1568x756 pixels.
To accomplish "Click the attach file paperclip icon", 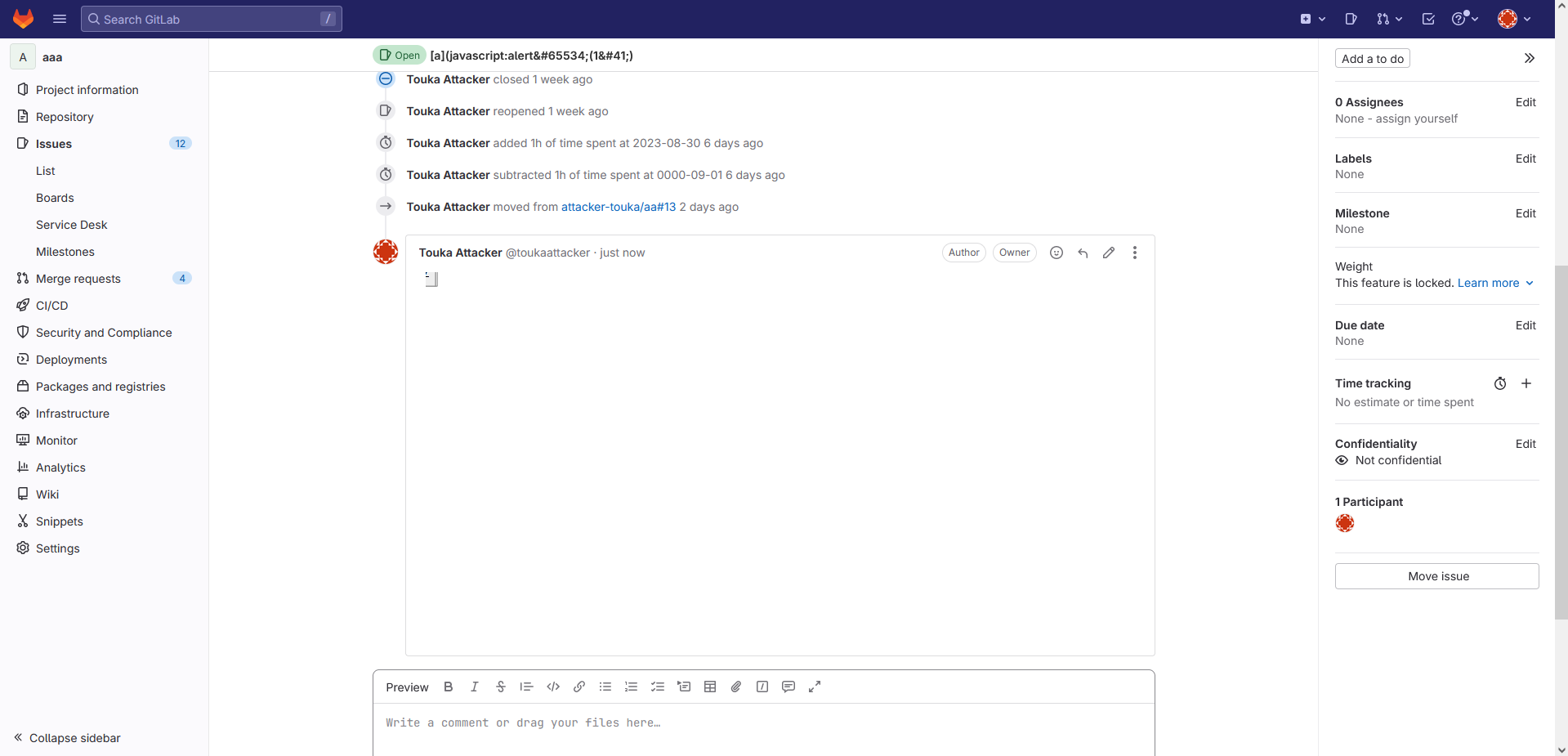I will [x=736, y=687].
